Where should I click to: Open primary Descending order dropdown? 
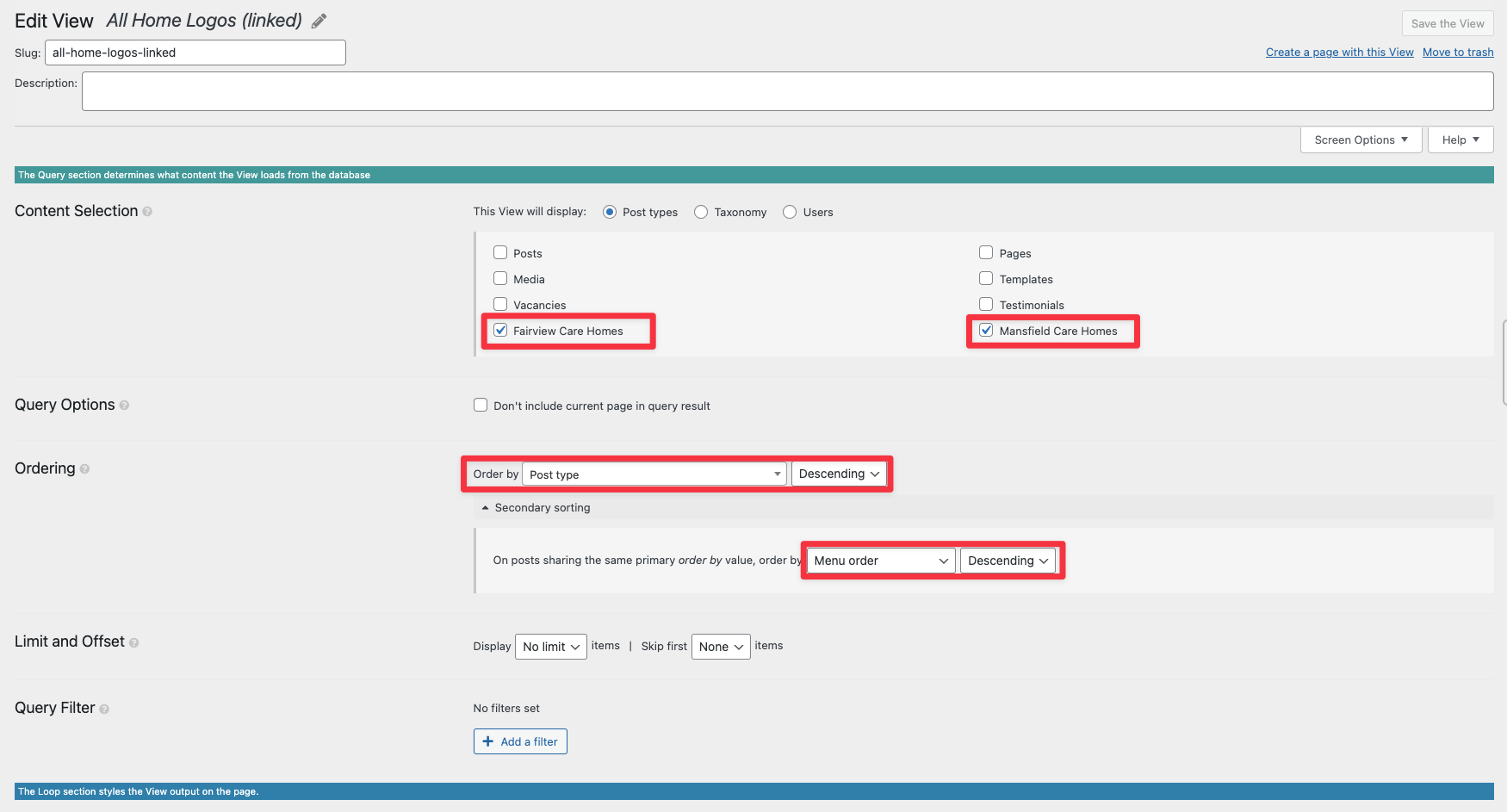point(839,474)
